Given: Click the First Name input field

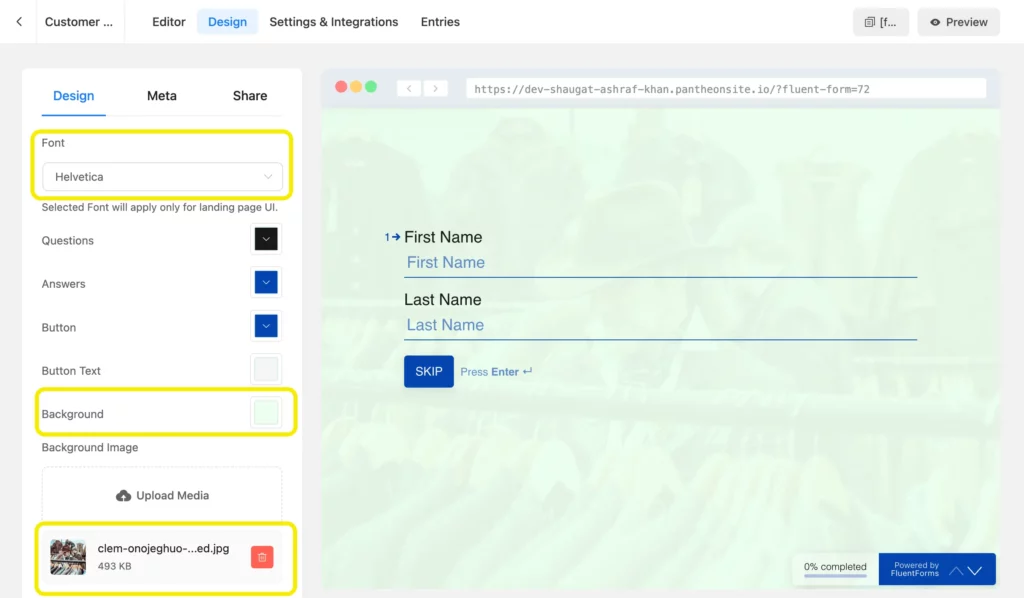Looking at the screenshot, I should tap(660, 263).
